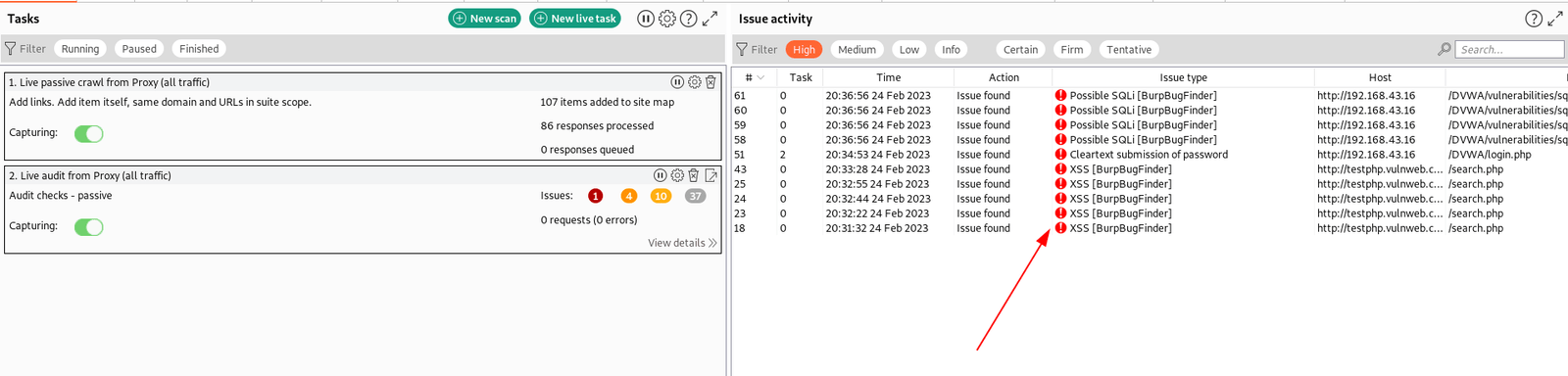Toggle the Certain confidence filter
Screen dimensions: 1568x376
coord(1020,49)
